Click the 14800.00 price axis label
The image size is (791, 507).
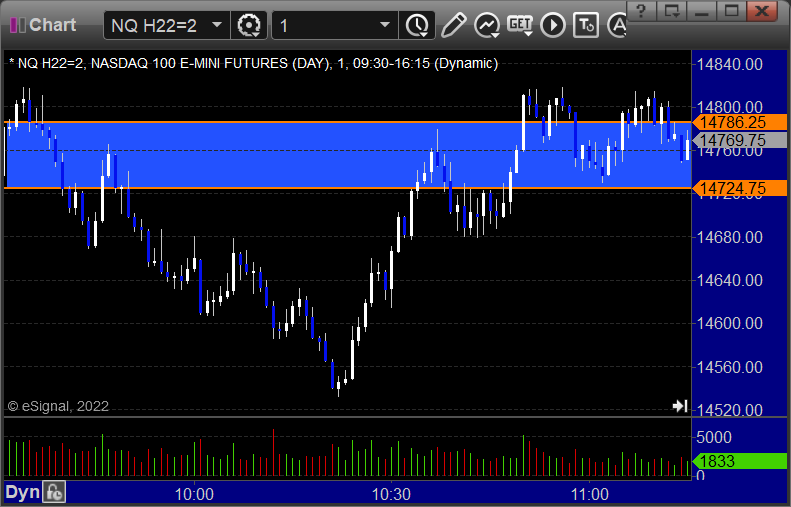coord(729,106)
